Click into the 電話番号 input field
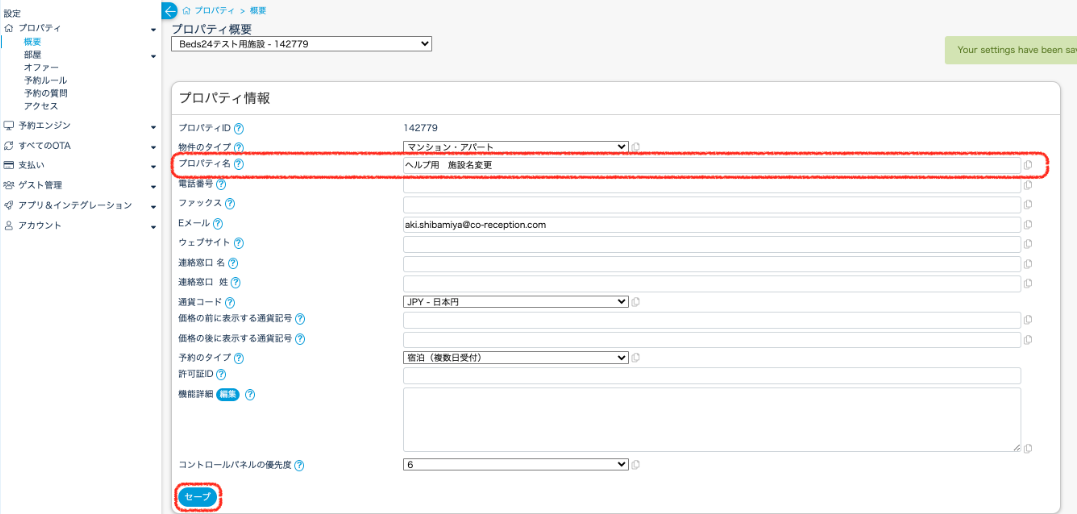The width and height of the screenshot is (1077, 514). [711, 185]
